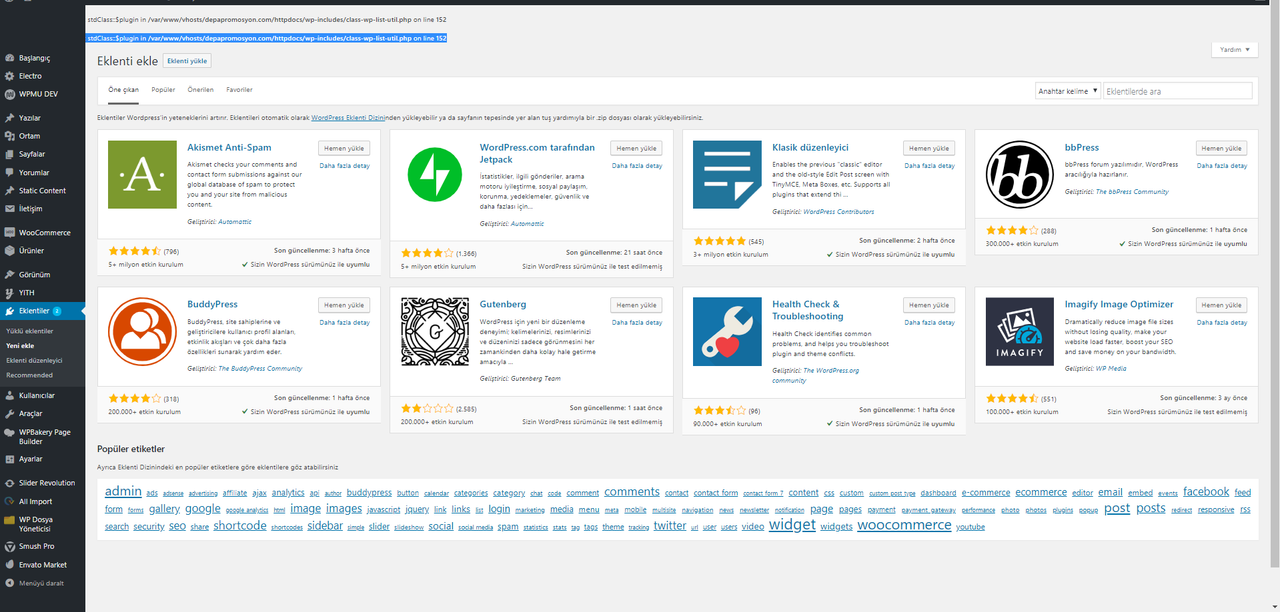Click the İletişim envelope icon in sidebar
The image size is (1280, 612).
pos(9,208)
